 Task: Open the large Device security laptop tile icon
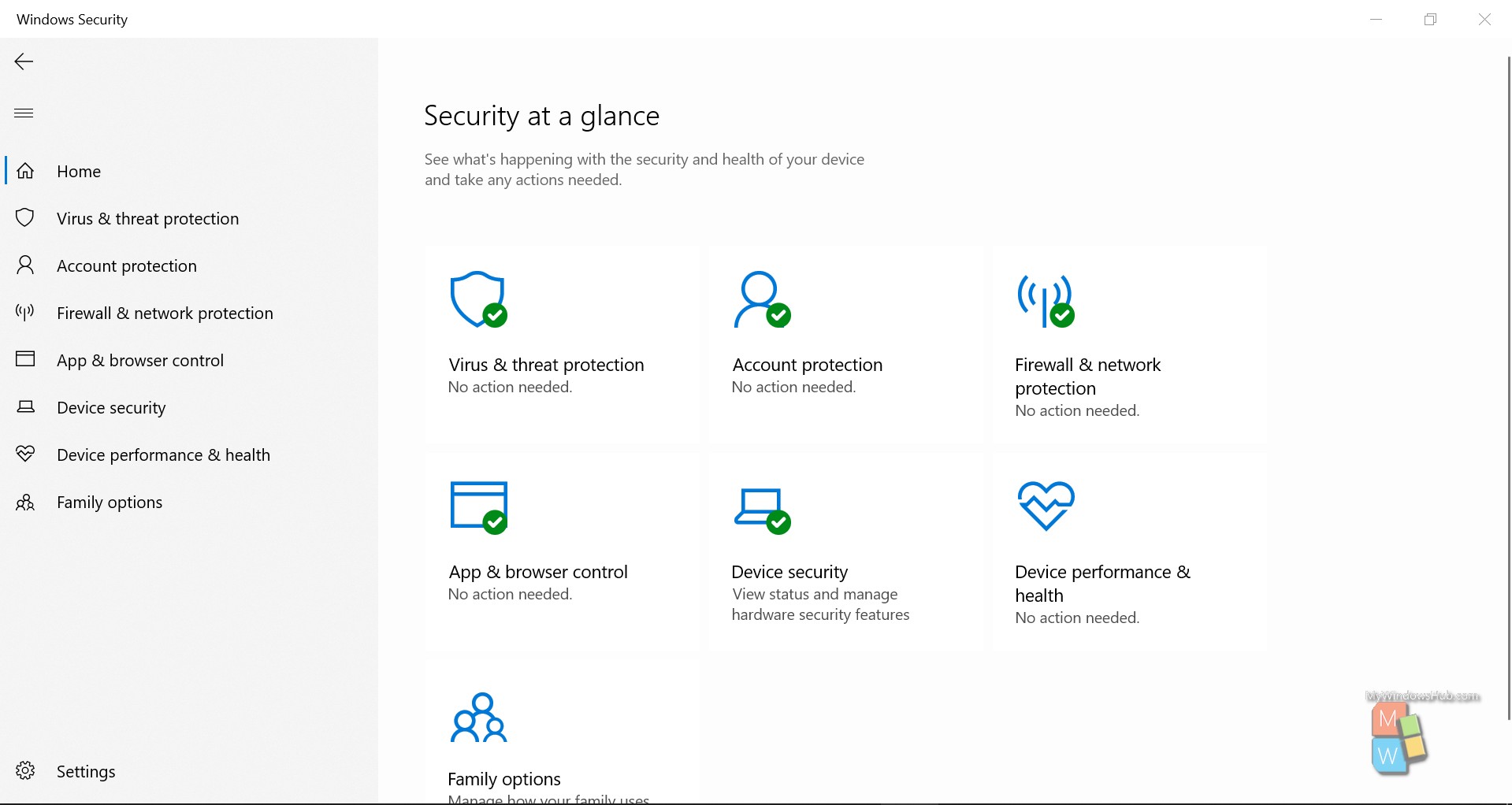coord(762,510)
